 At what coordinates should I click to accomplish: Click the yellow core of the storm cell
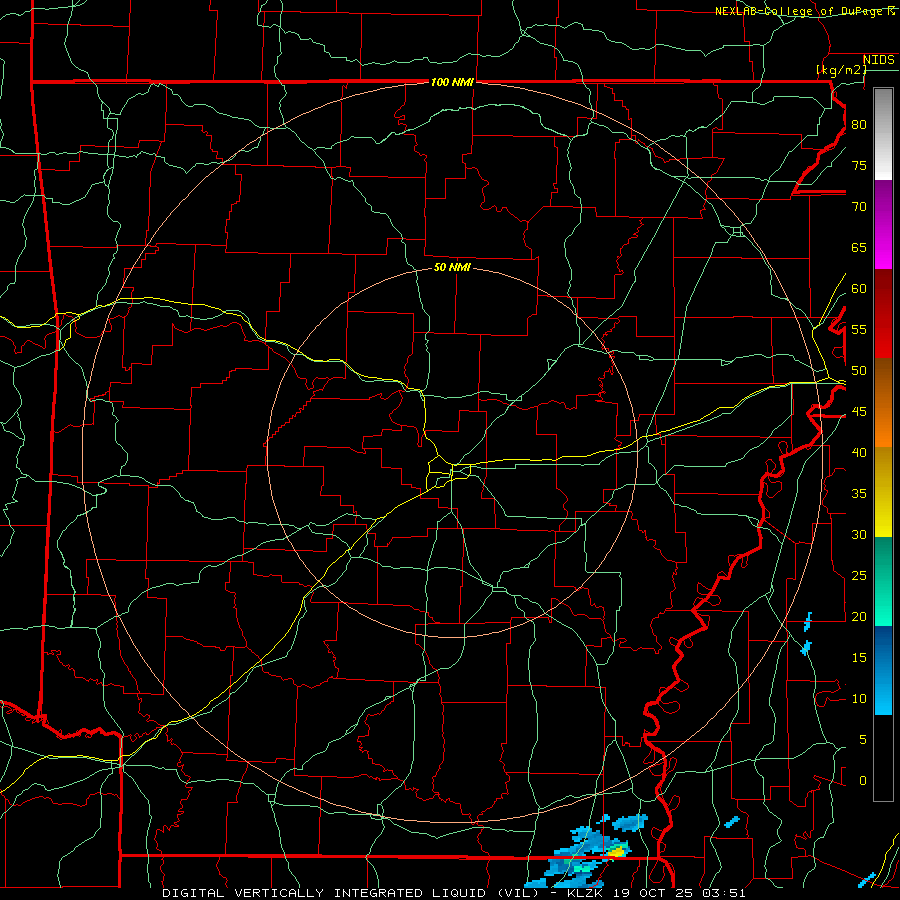pos(616,852)
